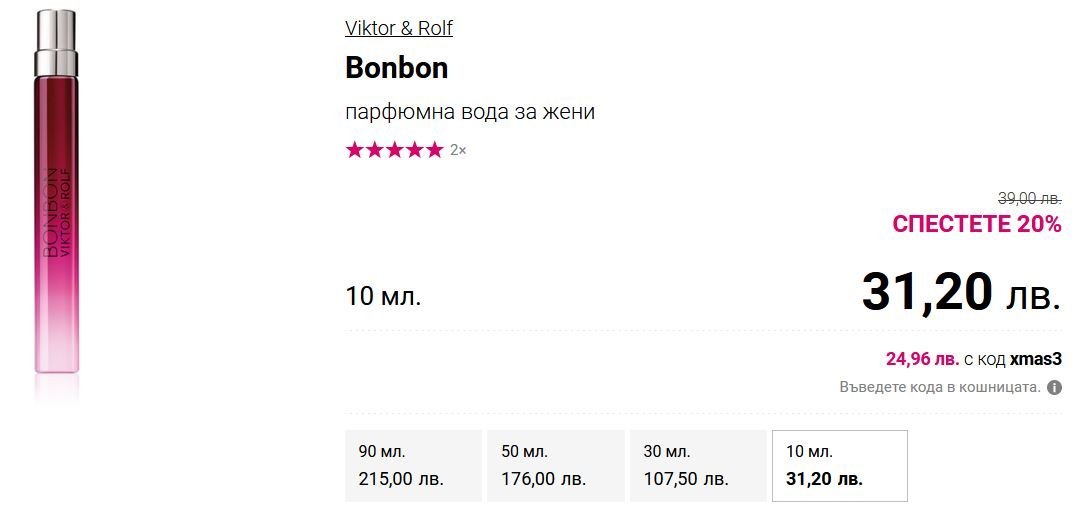The image size is (1078, 520).
Task: Select the 50 мл. size option
Action: [555, 465]
